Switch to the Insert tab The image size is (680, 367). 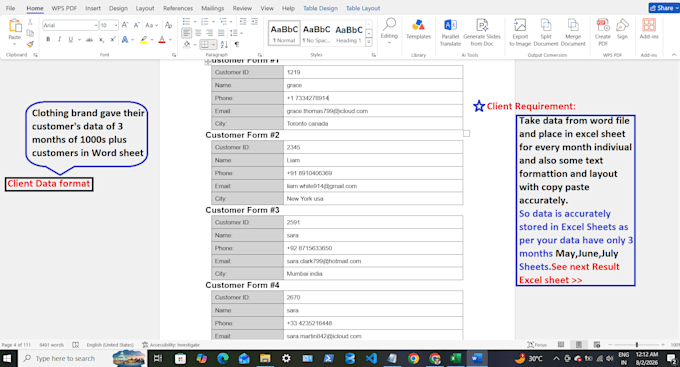click(93, 8)
